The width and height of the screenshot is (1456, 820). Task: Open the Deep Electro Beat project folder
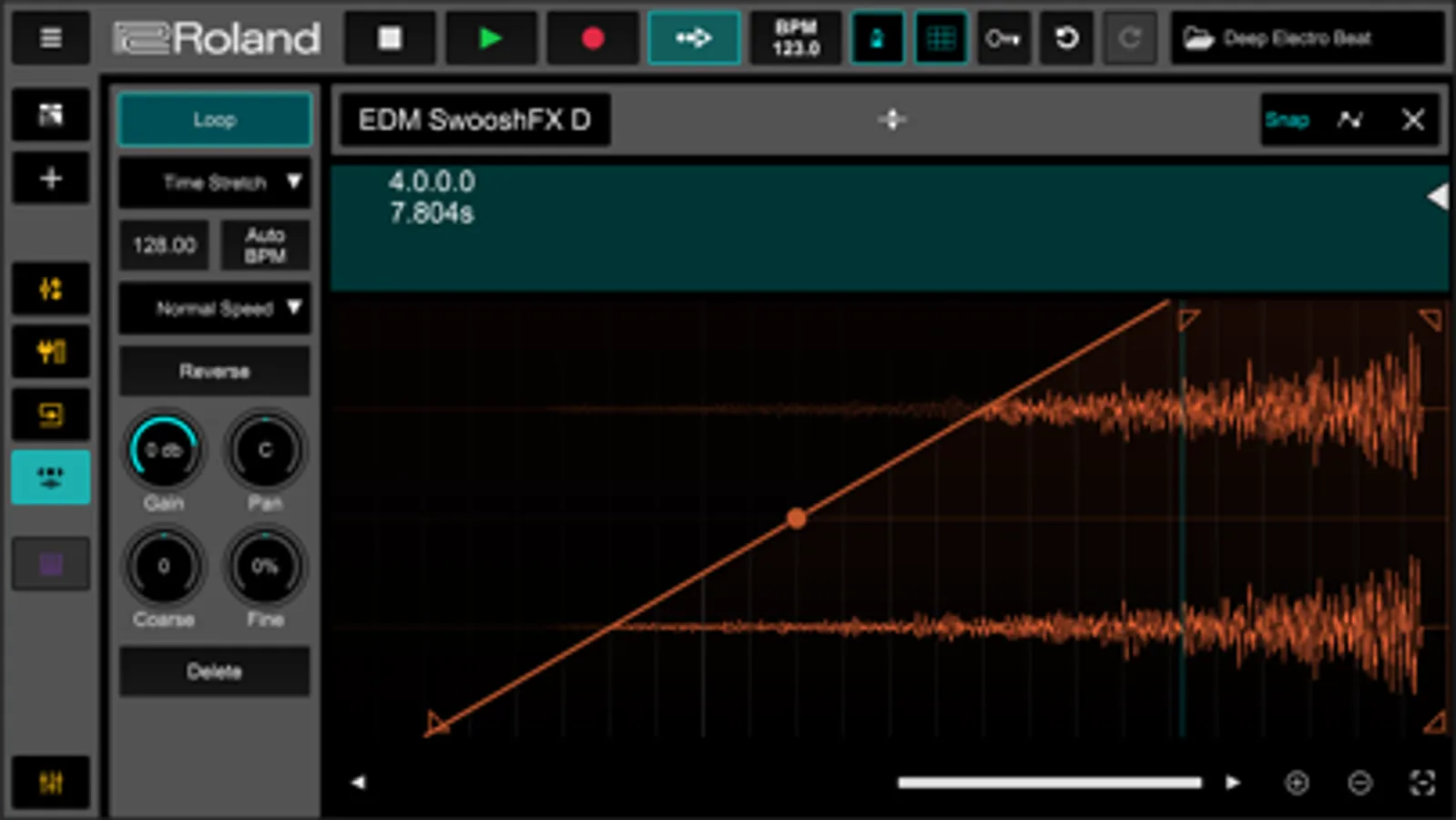[1308, 38]
